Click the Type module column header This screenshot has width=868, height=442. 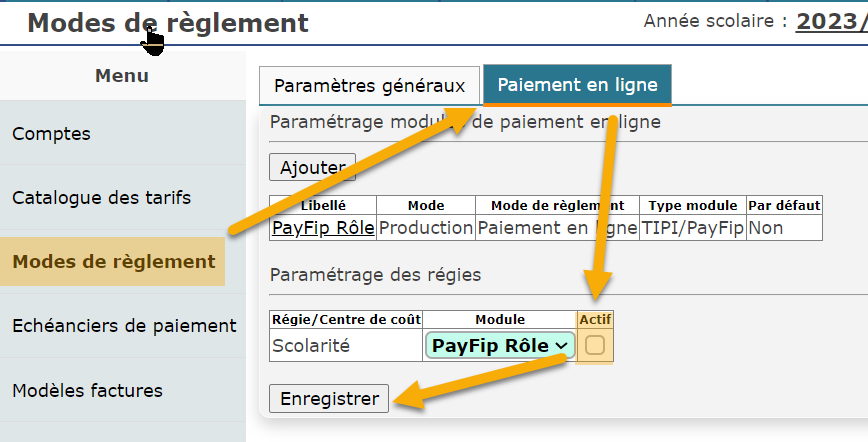(693, 205)
